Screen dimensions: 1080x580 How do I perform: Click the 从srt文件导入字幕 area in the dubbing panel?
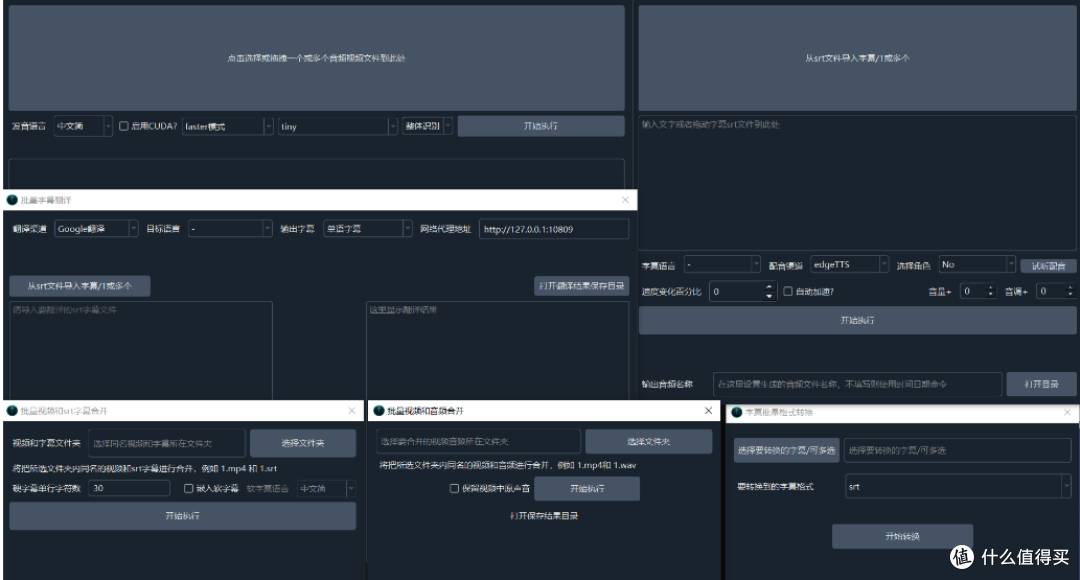coord(858,58)
